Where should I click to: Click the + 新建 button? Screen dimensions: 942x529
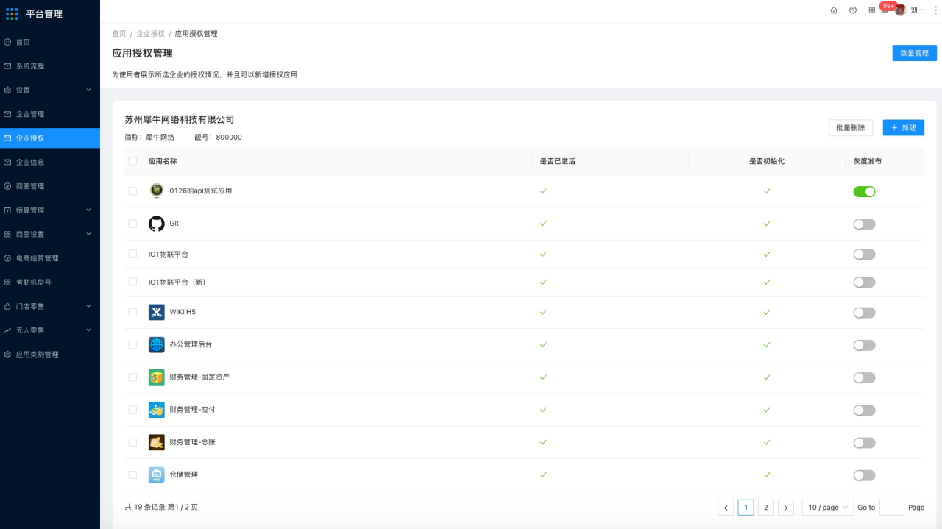coord(903,127)
